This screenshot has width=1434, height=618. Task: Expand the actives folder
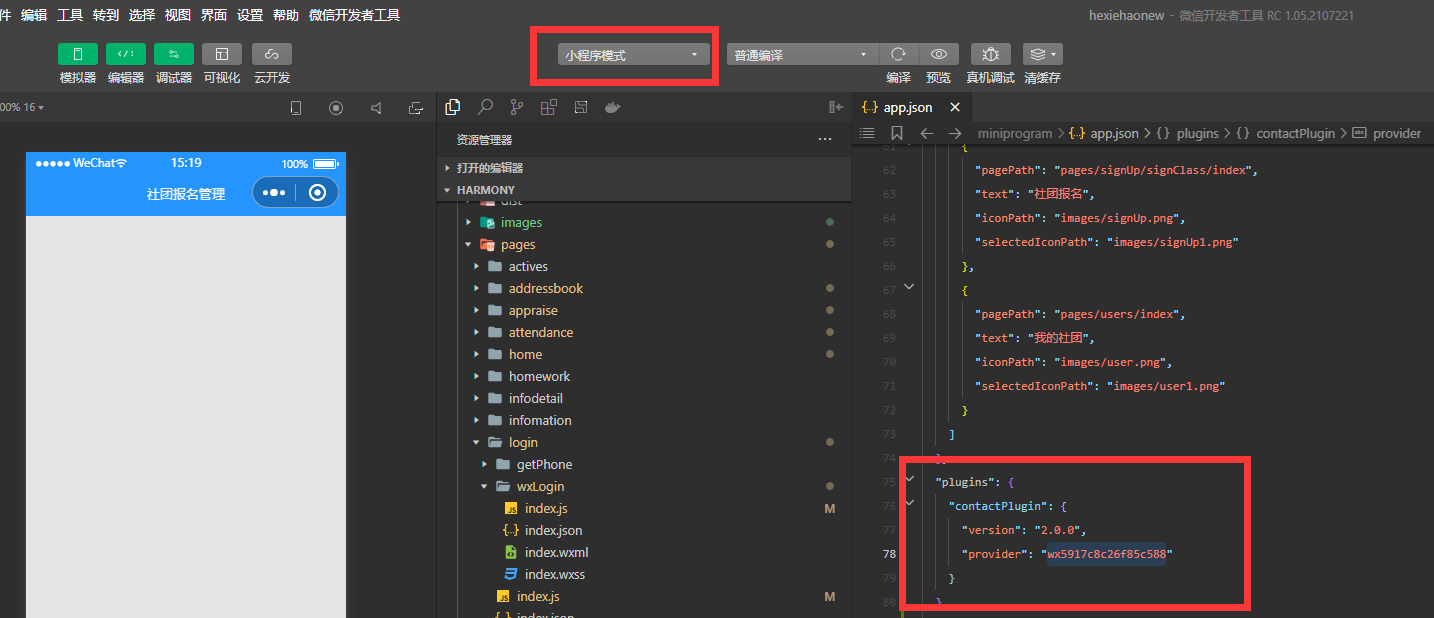click(x=644, y=266)
